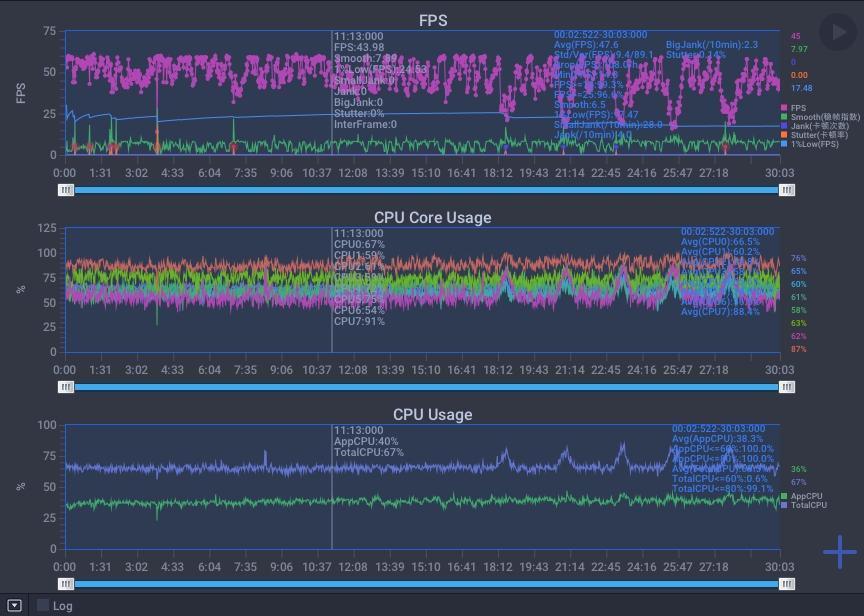Image resolution: width=864 pixels, height=616 pixels.
Task: Click the play button in top-right corner
Action: click(x=838, y=33)
